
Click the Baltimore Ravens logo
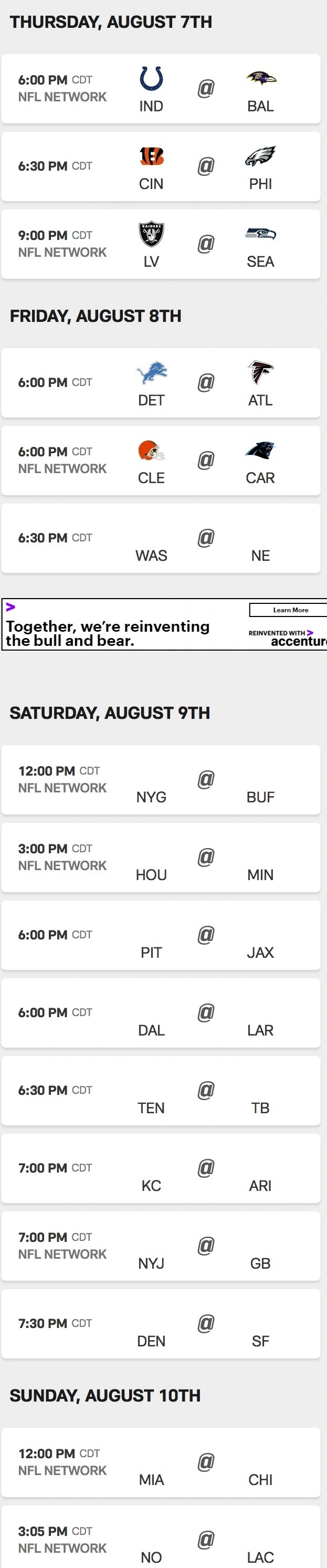point(261,78)
